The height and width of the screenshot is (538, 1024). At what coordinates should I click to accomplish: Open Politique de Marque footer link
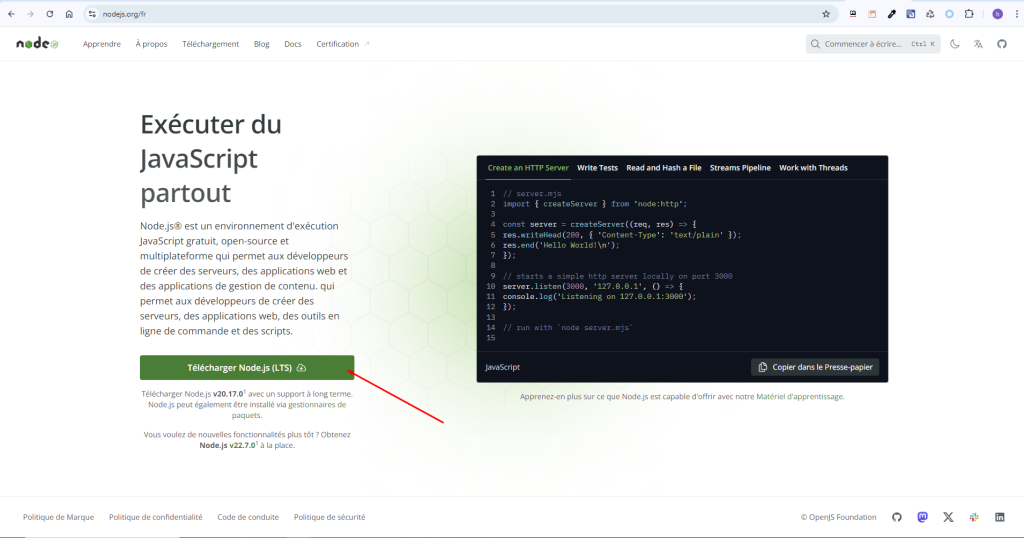tap(58, 517)
